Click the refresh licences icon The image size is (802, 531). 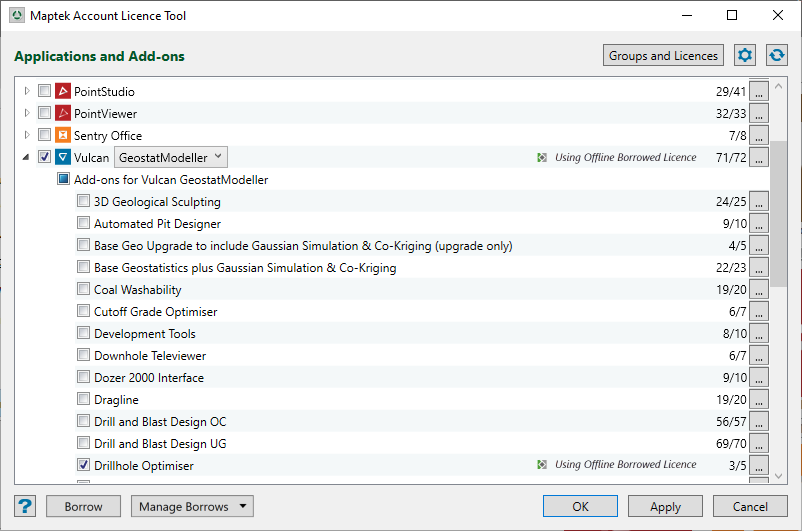click(x=776, y=56)
